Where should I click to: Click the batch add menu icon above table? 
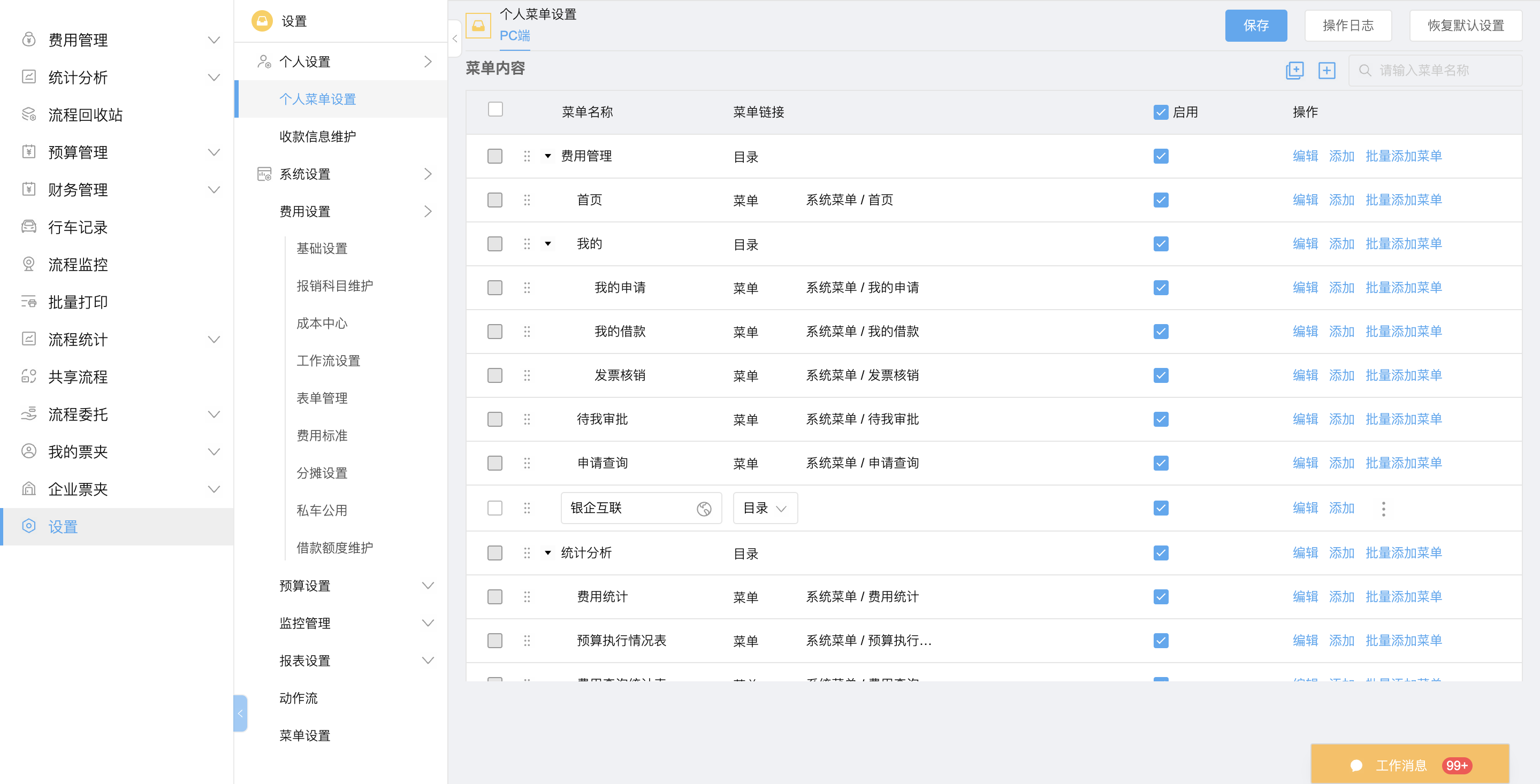[x=1294, y=70]
